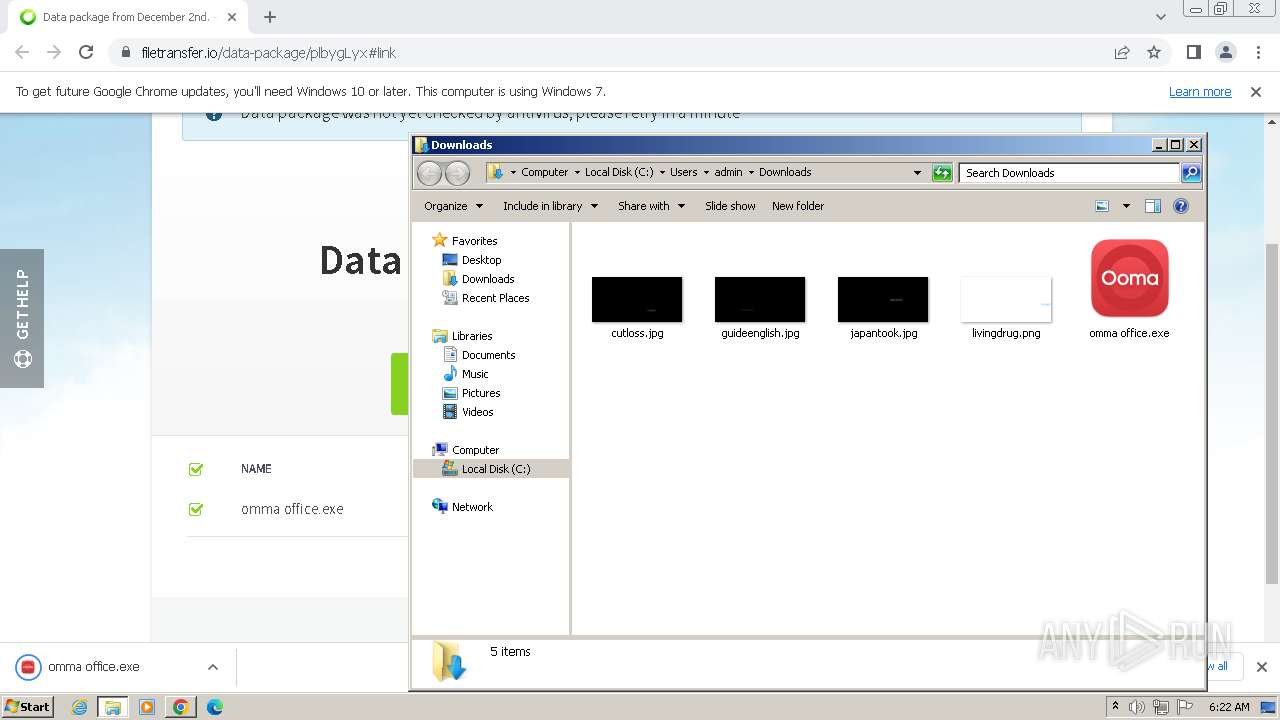Screen dimensions: 1280x720
Task: Click the volume icon in system tray
Action: tap(1137, 707)
